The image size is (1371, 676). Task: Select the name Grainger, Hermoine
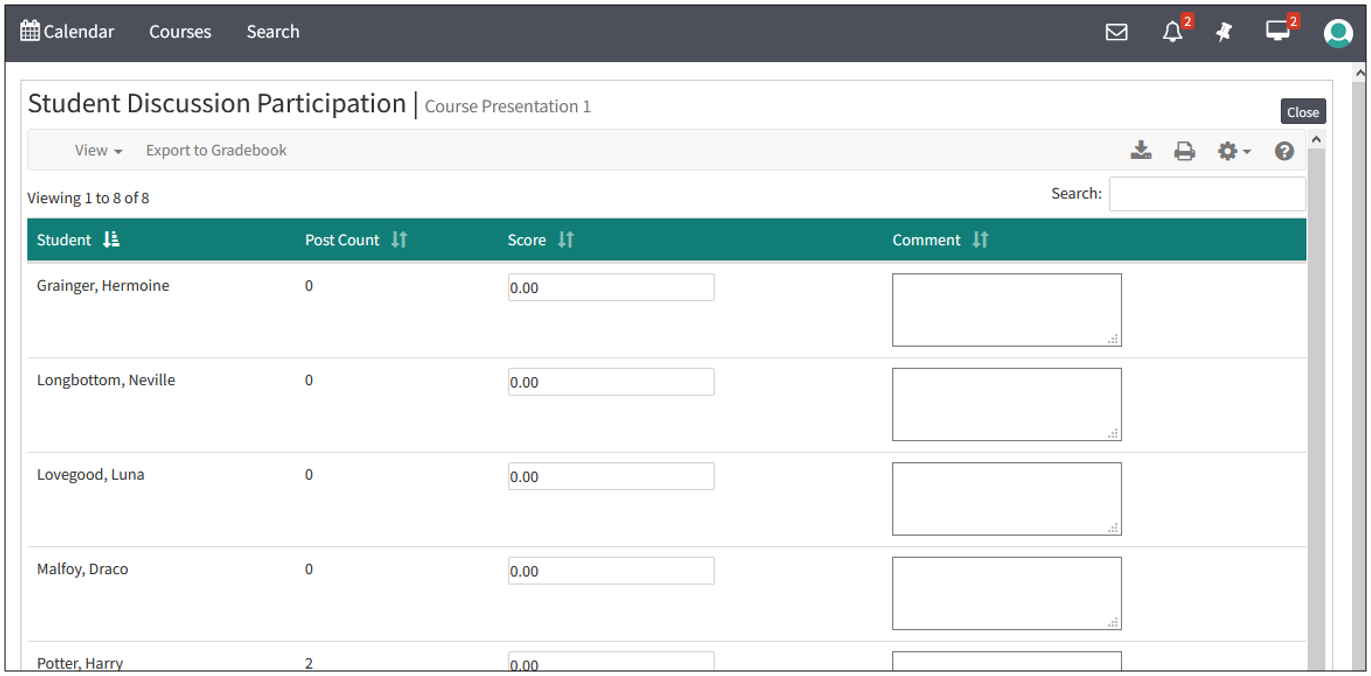tap(103, 286)
